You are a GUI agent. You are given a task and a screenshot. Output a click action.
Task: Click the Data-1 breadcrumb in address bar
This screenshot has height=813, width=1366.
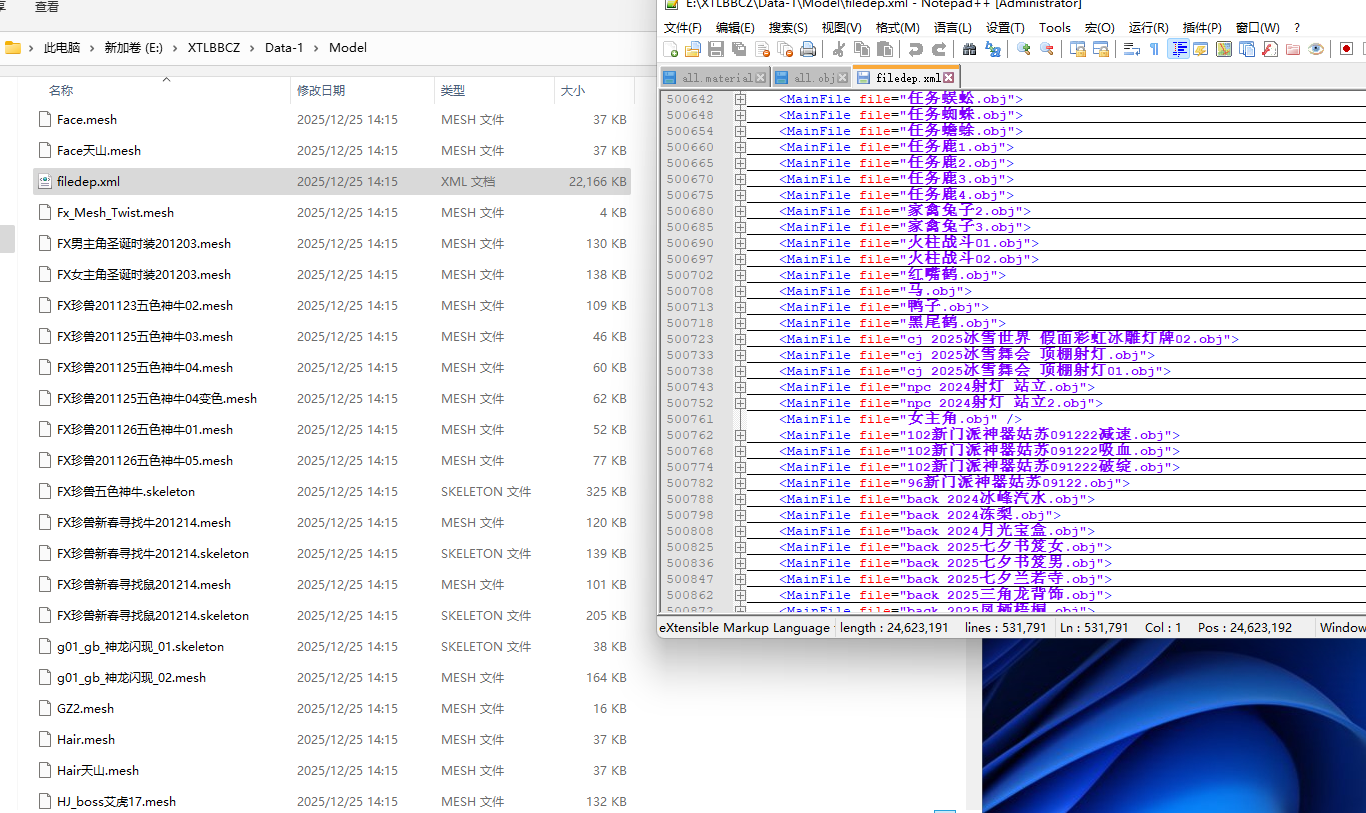[284, 47]
